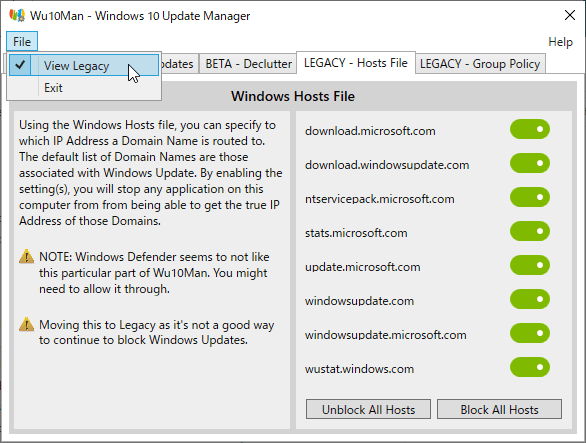The height and width of the screenshot is (443, 586).
Task: Click wustat.windows.com host label
Action: tap(359, 369)
